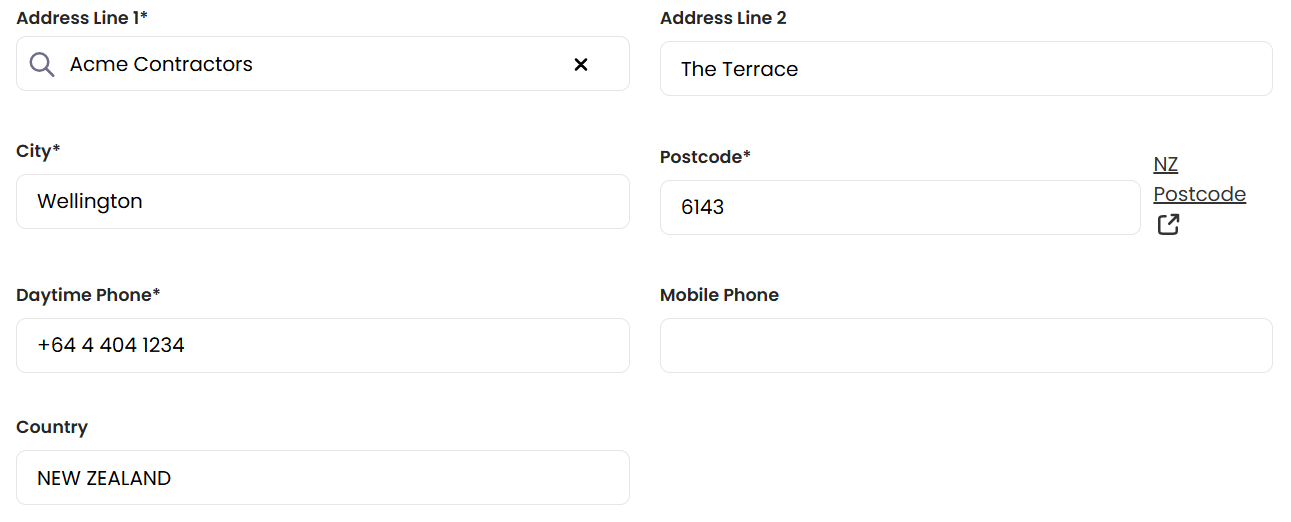The height and width of the screenshot is (522, 1291).
Task: Place cursor on the +64 4 404 1234 number
Action: point(111,346)
